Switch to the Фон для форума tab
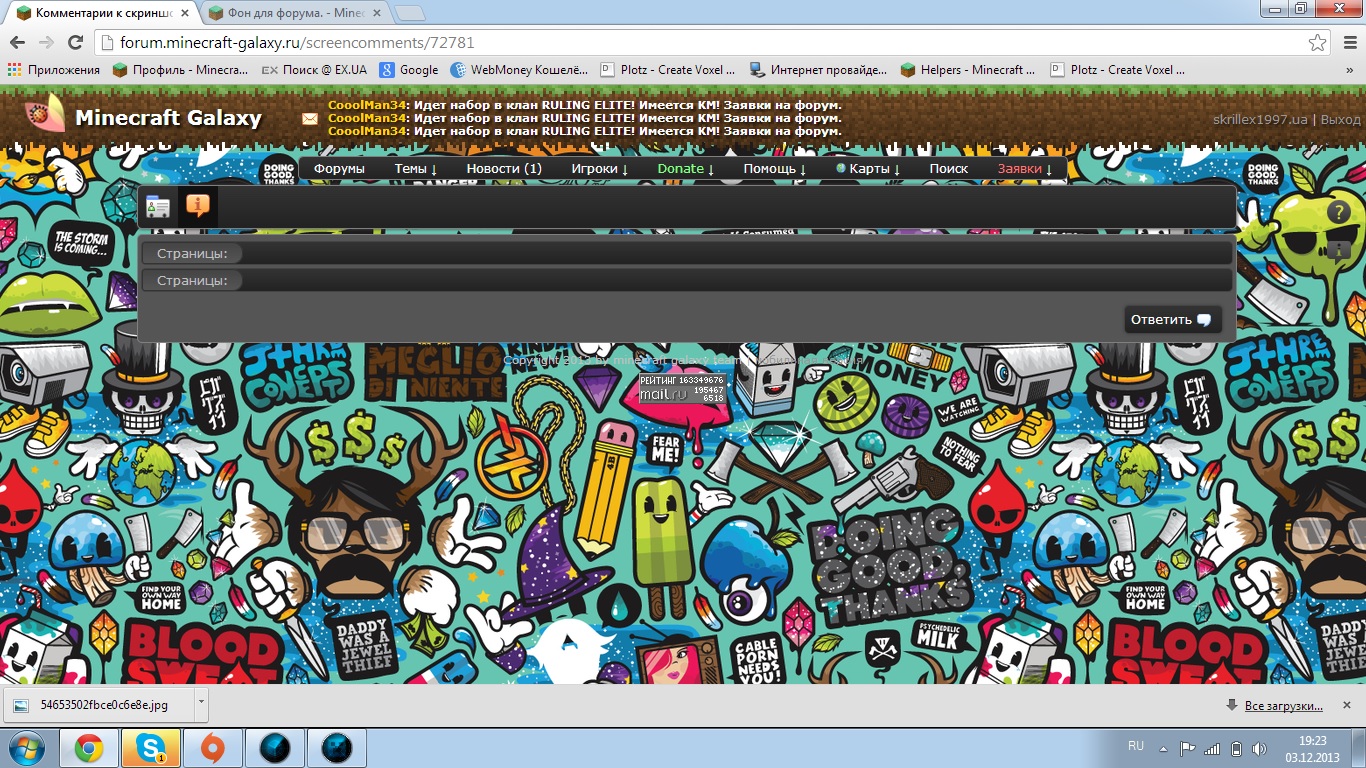This screenshot has width=1366, height=768. 296,14
